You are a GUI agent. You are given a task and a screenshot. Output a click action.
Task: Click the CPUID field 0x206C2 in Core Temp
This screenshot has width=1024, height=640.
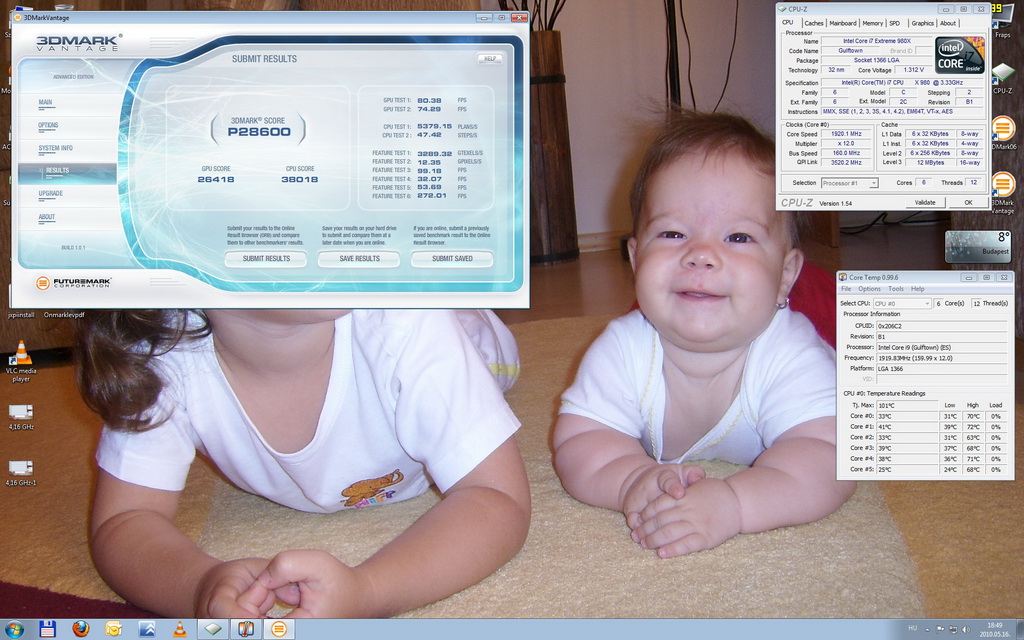point(941,325)
